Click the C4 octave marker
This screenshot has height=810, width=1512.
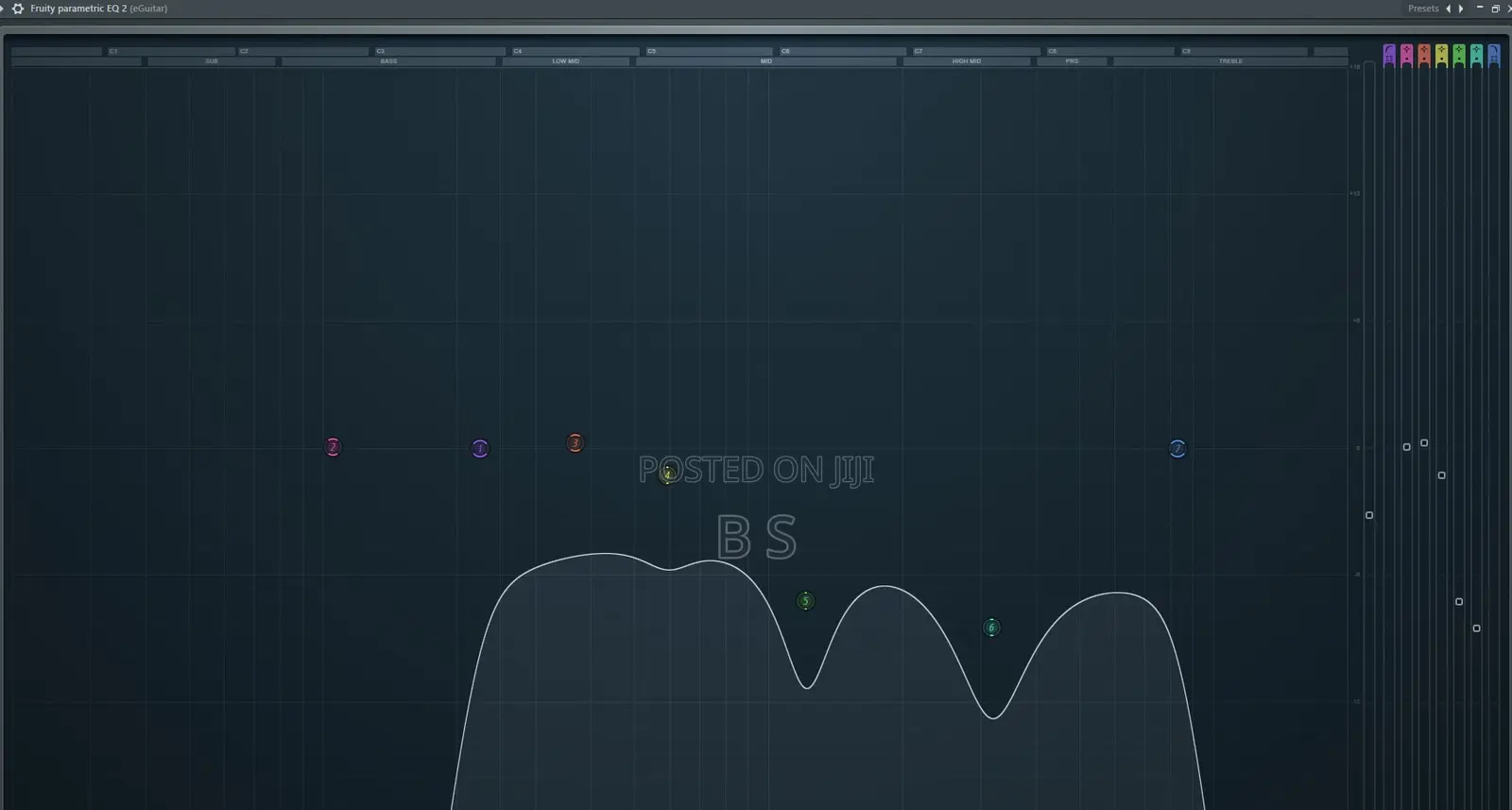pyautogui.click(x=518, y=51)
